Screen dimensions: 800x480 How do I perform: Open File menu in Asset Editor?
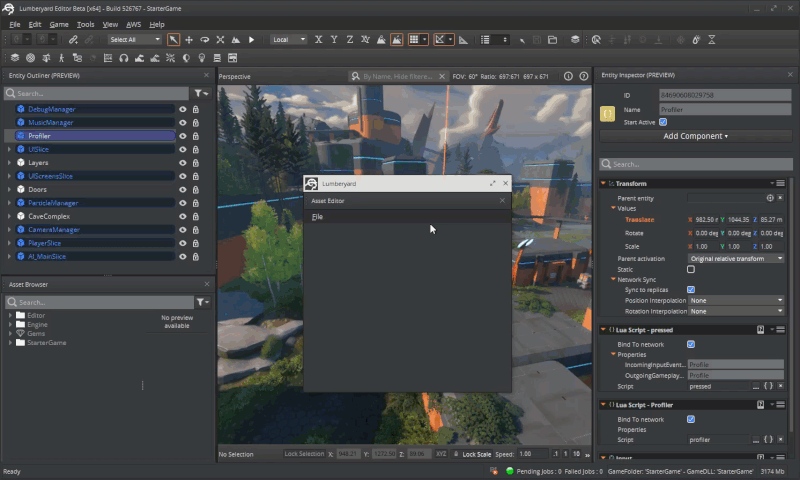click(317, 216)
